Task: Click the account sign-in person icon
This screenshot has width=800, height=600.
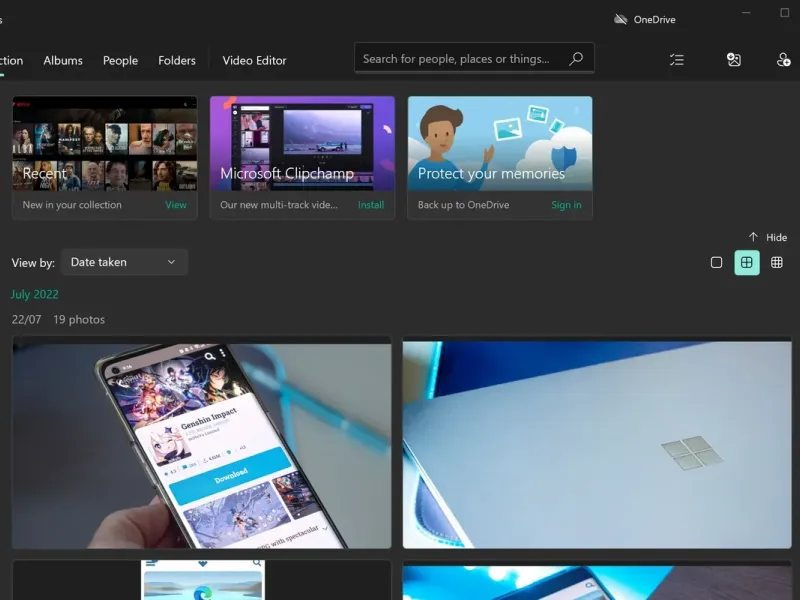Action: tap(783, 60)
